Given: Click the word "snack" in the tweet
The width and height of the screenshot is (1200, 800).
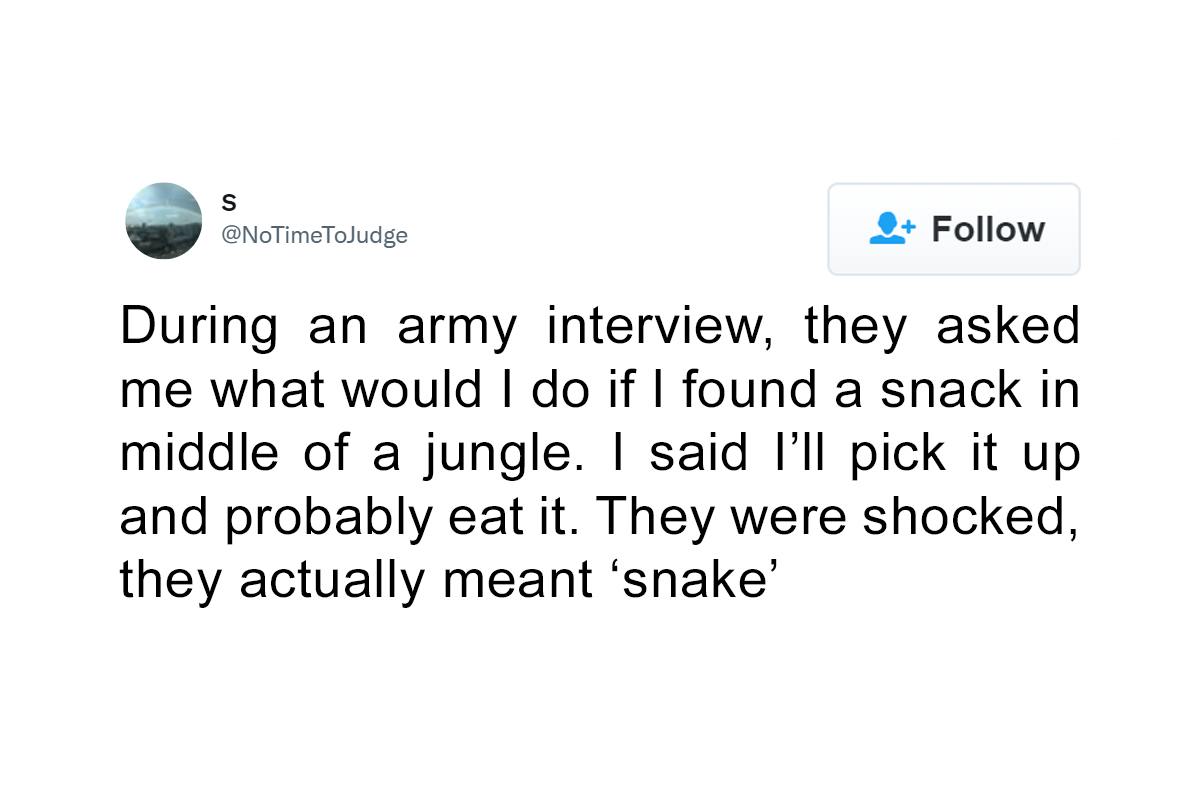Looking at the screenshot, I should [x=951, y=392].
